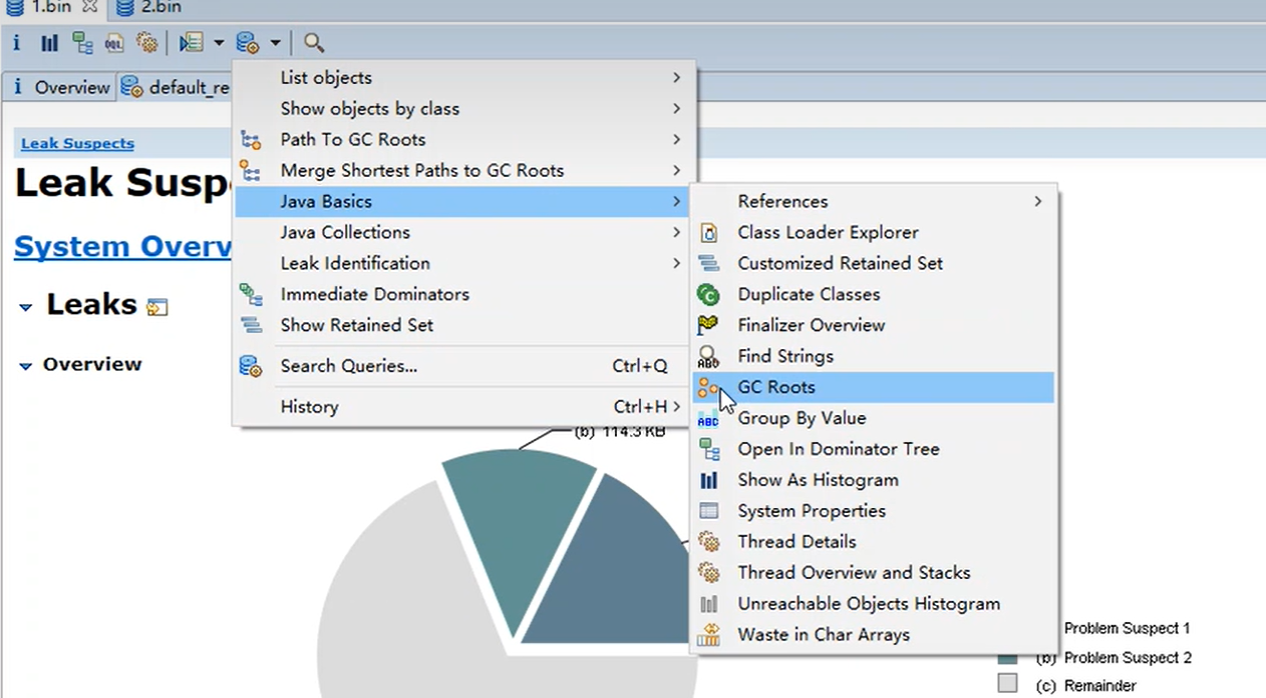Choose Thread Overview and Stacks
Screen dimensions: 1266x698
coord(874,573)
